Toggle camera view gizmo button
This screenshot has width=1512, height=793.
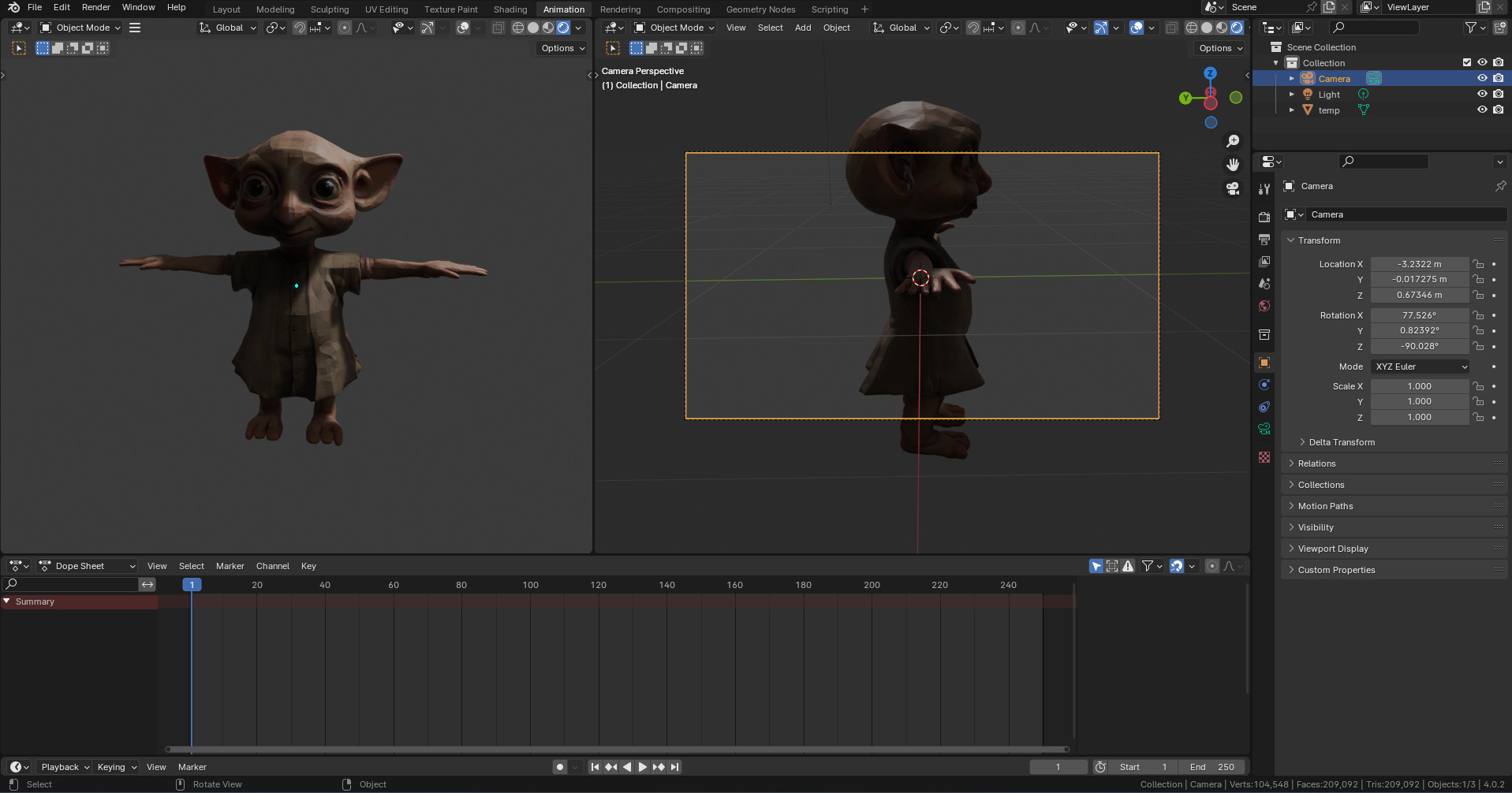(x=1233, y=188)
